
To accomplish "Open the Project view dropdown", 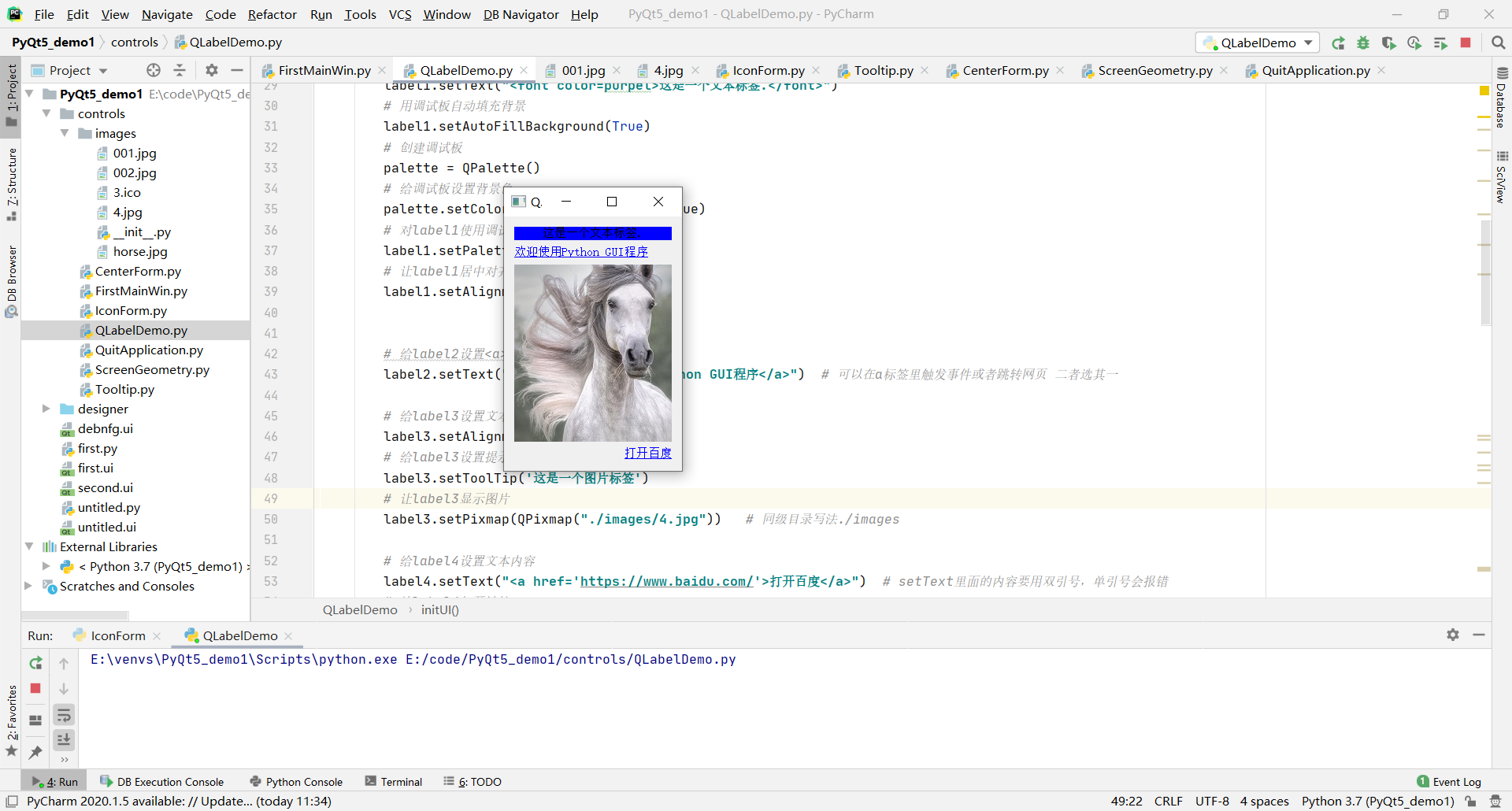I will (x=69, y=70).
